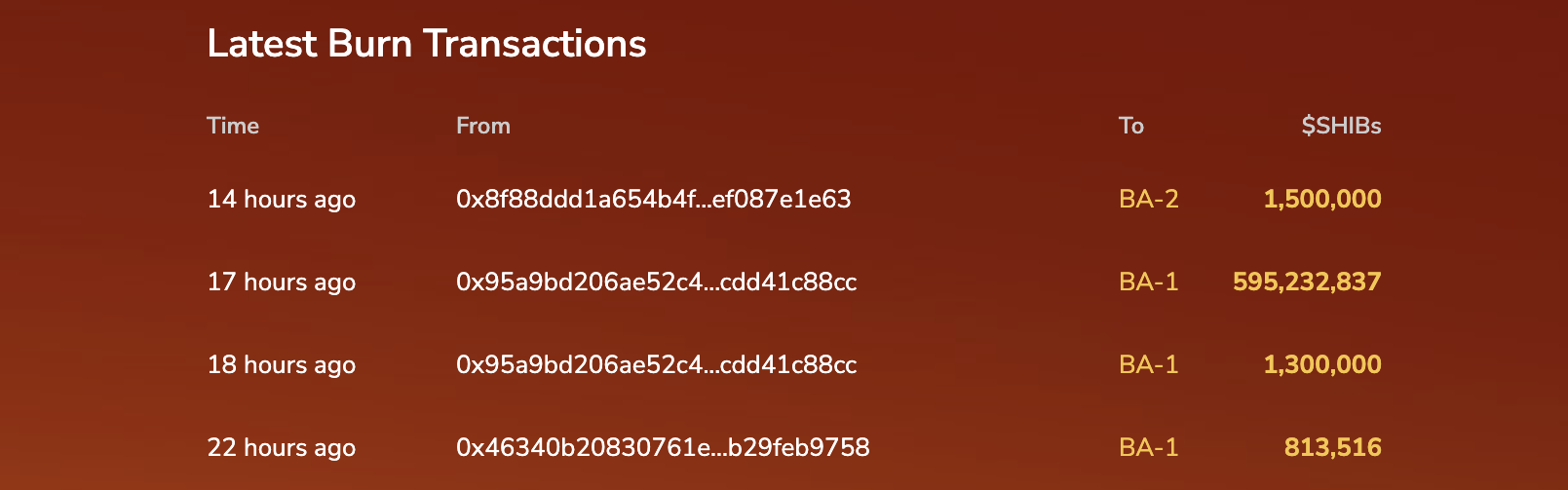The image size is (1568, 490).
Task: Click the 14 hours ago timestamp
Action: pos(281,199)
